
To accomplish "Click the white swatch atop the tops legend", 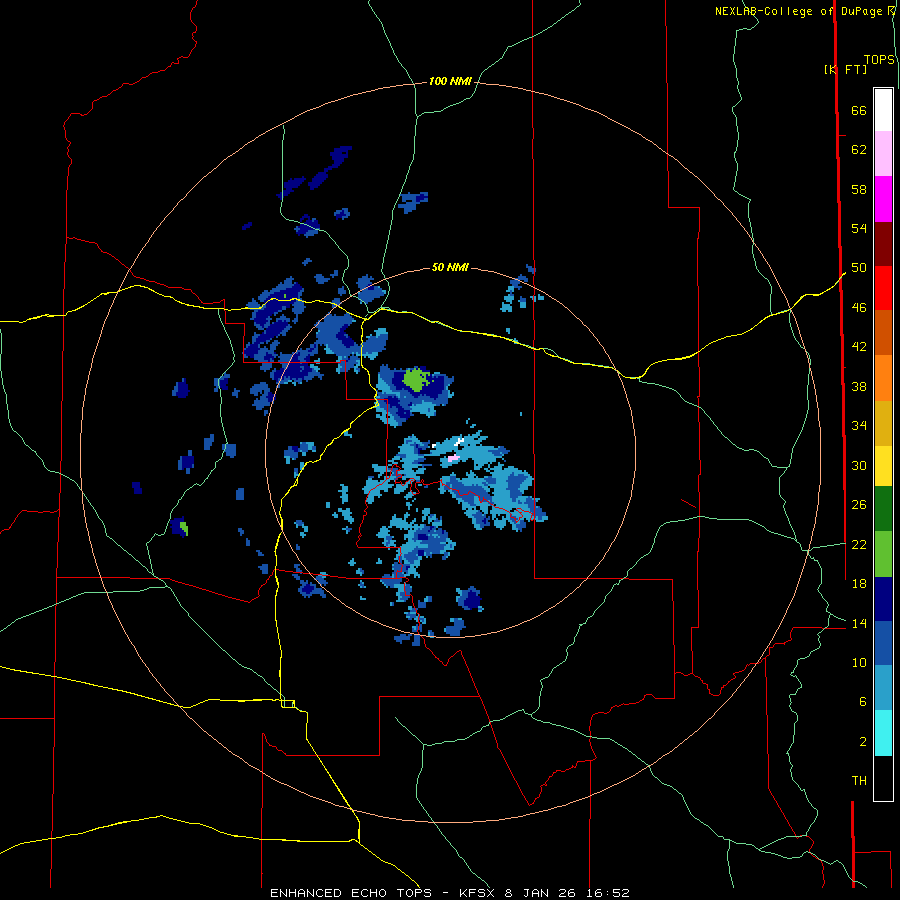I will pyautogui.click(x=883, y=110).
